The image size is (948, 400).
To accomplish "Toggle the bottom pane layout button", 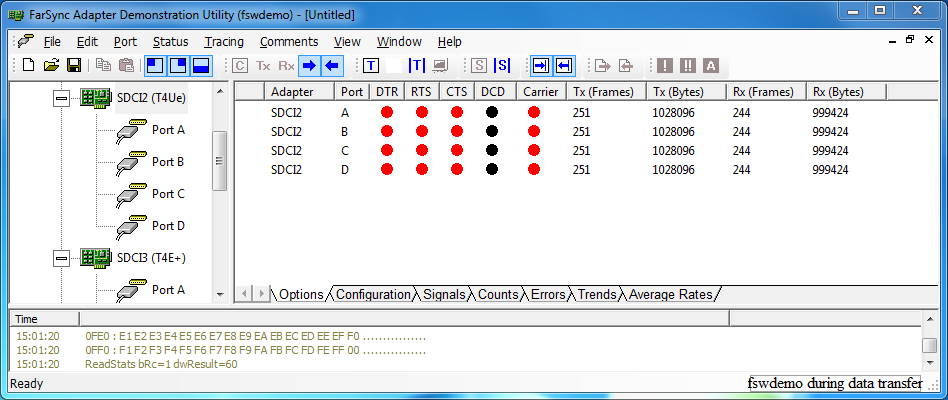I will pyautogui.click(x=201, y=66).
